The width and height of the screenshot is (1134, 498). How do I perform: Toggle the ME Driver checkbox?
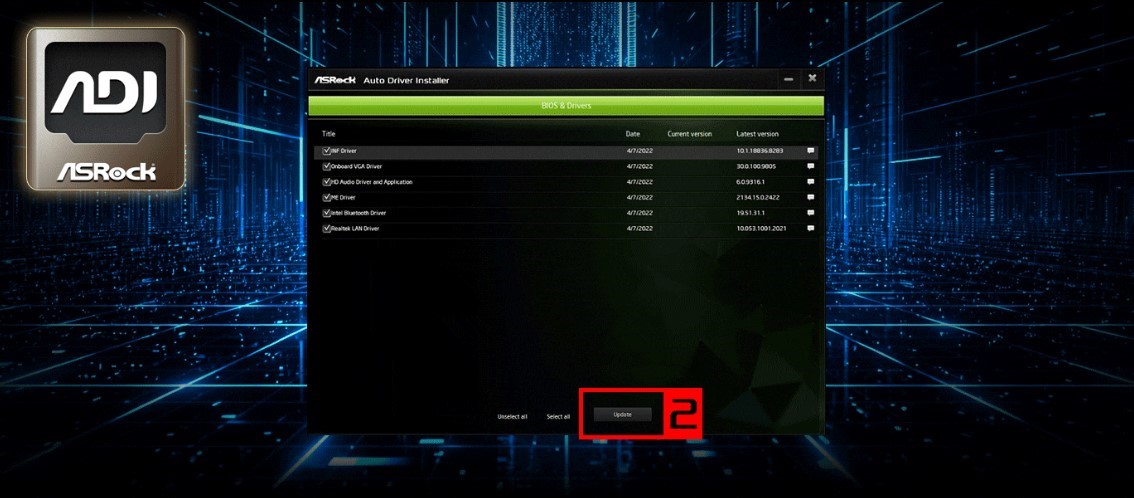[x=326, y=197]
